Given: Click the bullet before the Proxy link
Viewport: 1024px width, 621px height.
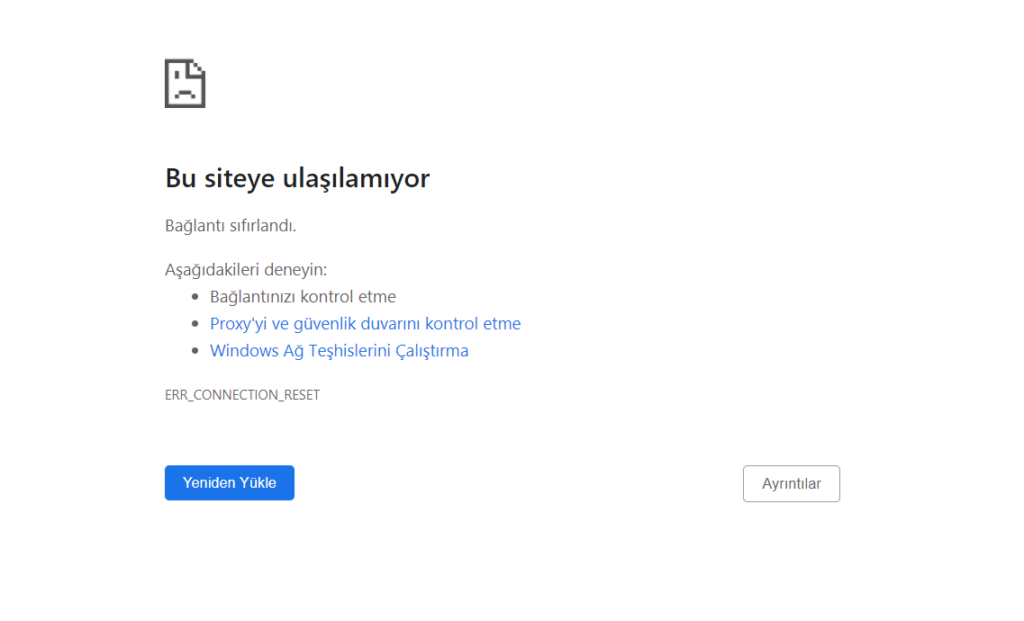Looking at the screenshot, I should 196,324.
